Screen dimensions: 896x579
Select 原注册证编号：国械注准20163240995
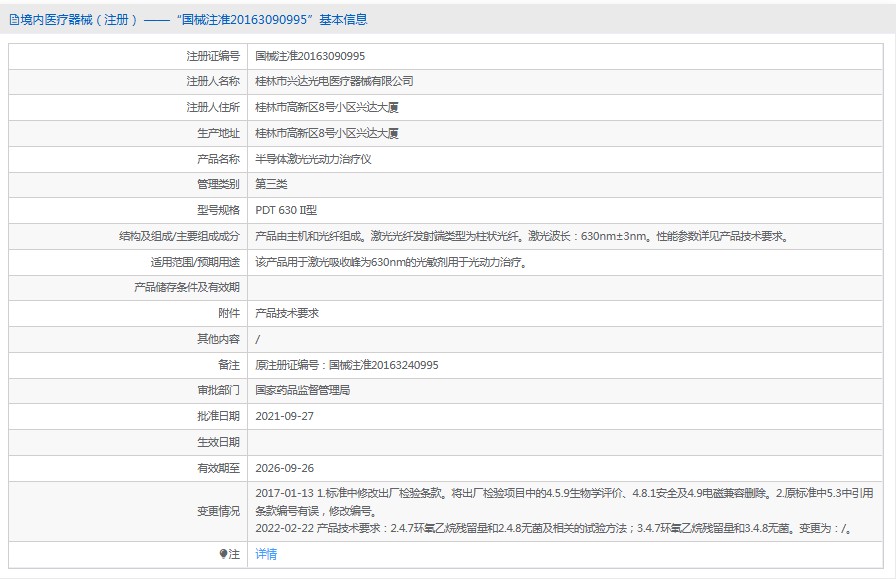[347, 365]
